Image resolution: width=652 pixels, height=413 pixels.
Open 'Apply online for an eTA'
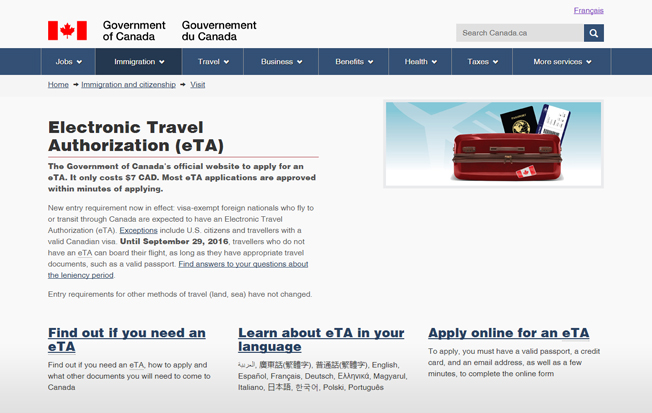[x=509, y=333]
